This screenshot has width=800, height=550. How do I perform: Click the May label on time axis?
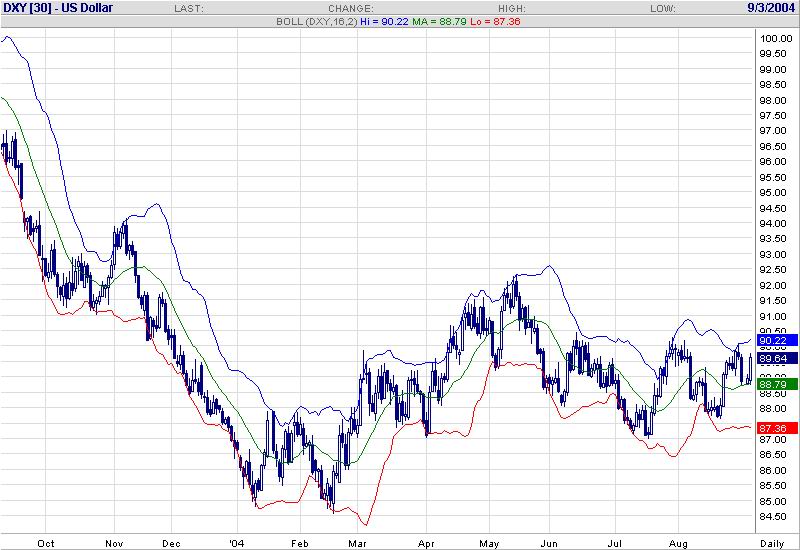[x=487, y=543]
